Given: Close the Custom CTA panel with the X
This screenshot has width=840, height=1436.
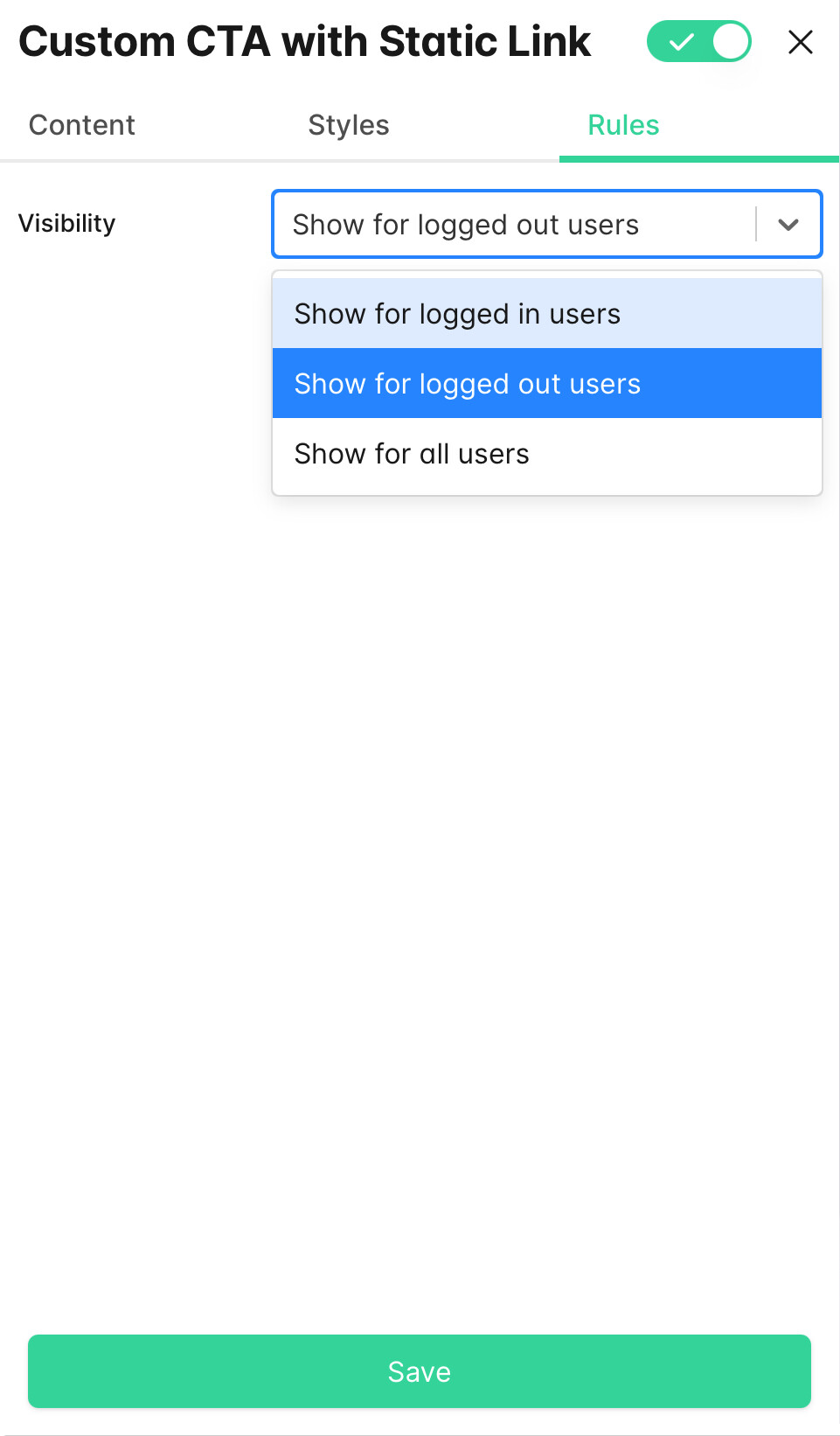Looking at the screenshot, I should (800, 42).
